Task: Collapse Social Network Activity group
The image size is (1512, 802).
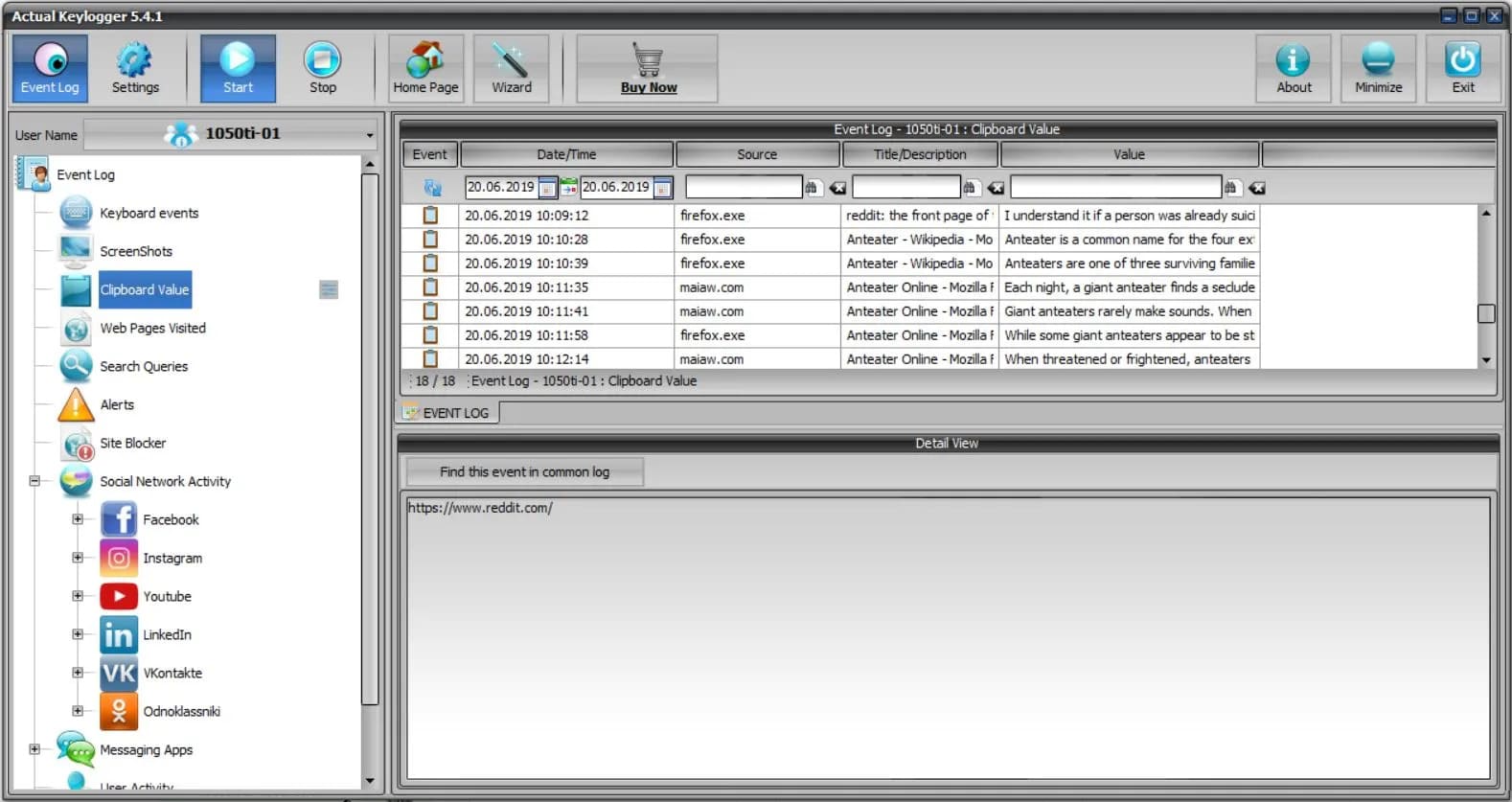Action: click(x=34, y=481)
